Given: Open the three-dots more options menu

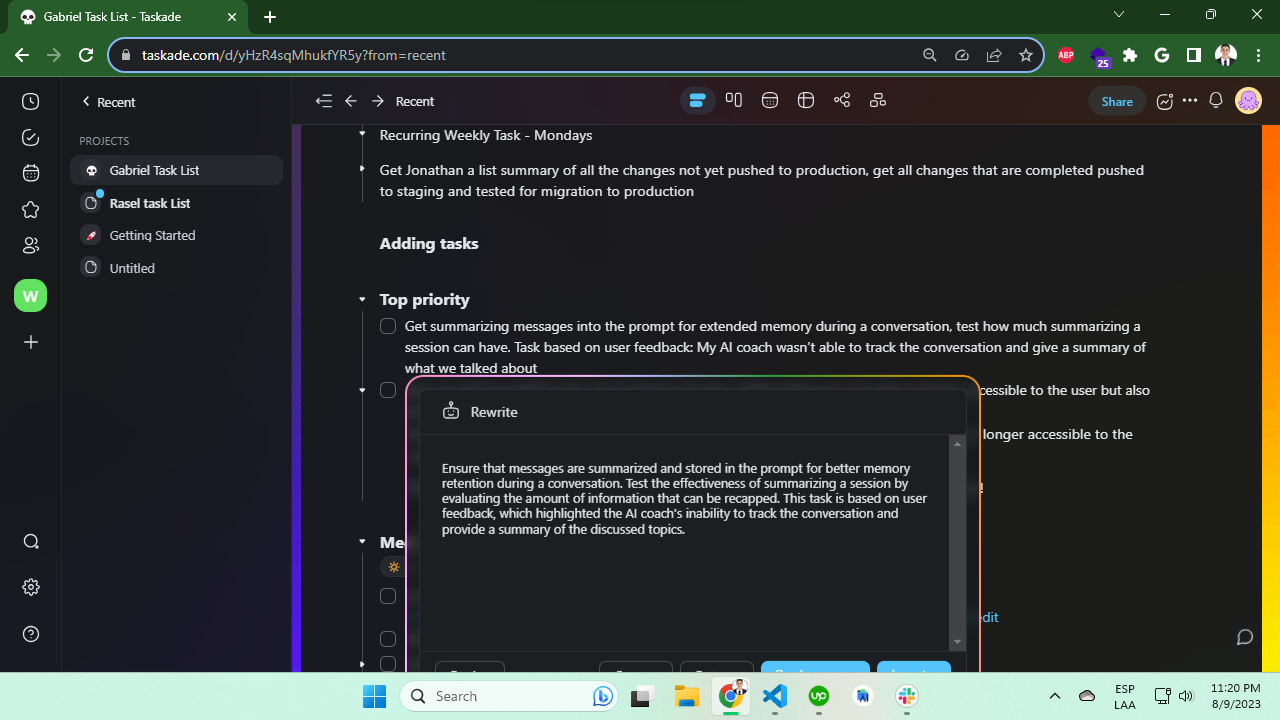Looking at the screenshot, I should (1189, 100).
